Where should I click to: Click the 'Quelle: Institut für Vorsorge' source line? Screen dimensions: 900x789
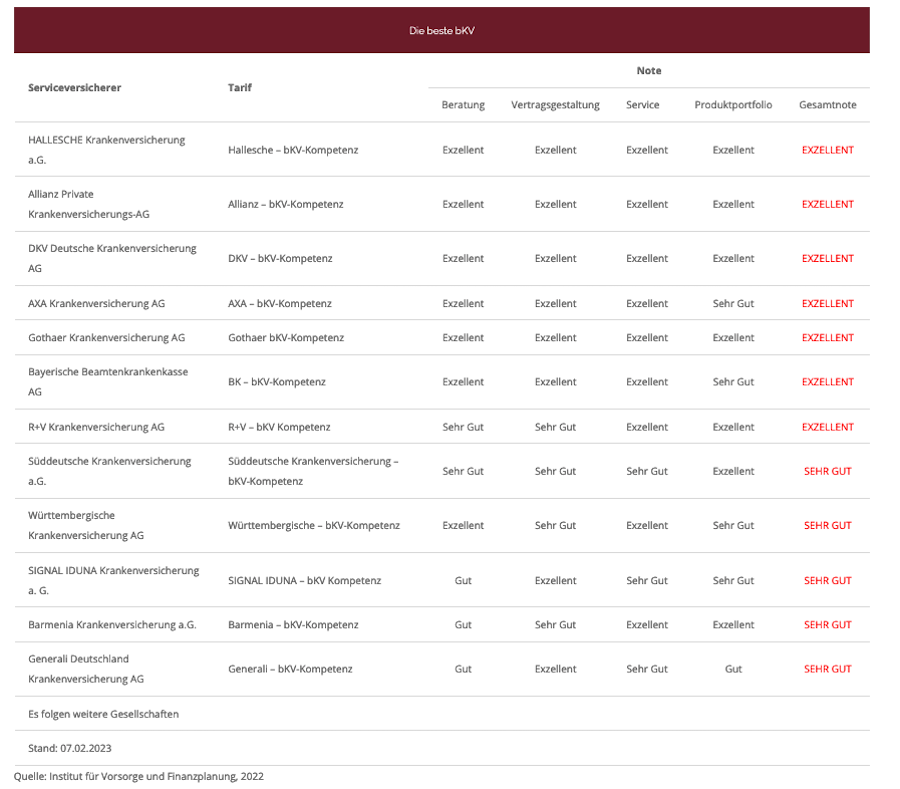click(x=138, y=776)
